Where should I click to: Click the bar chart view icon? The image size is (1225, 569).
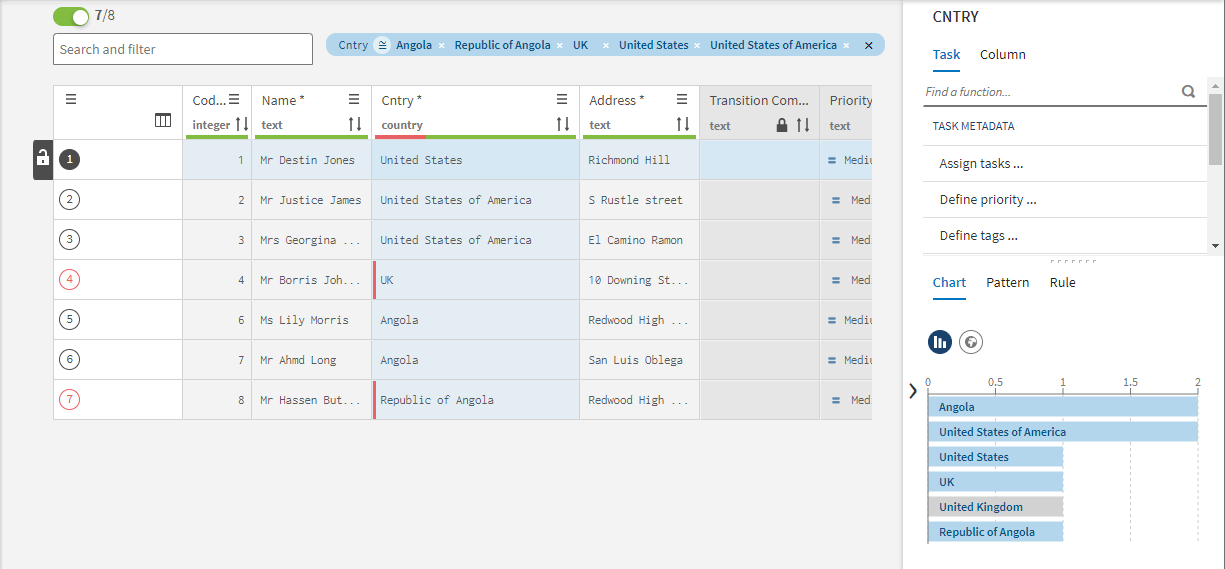[939, 342]
